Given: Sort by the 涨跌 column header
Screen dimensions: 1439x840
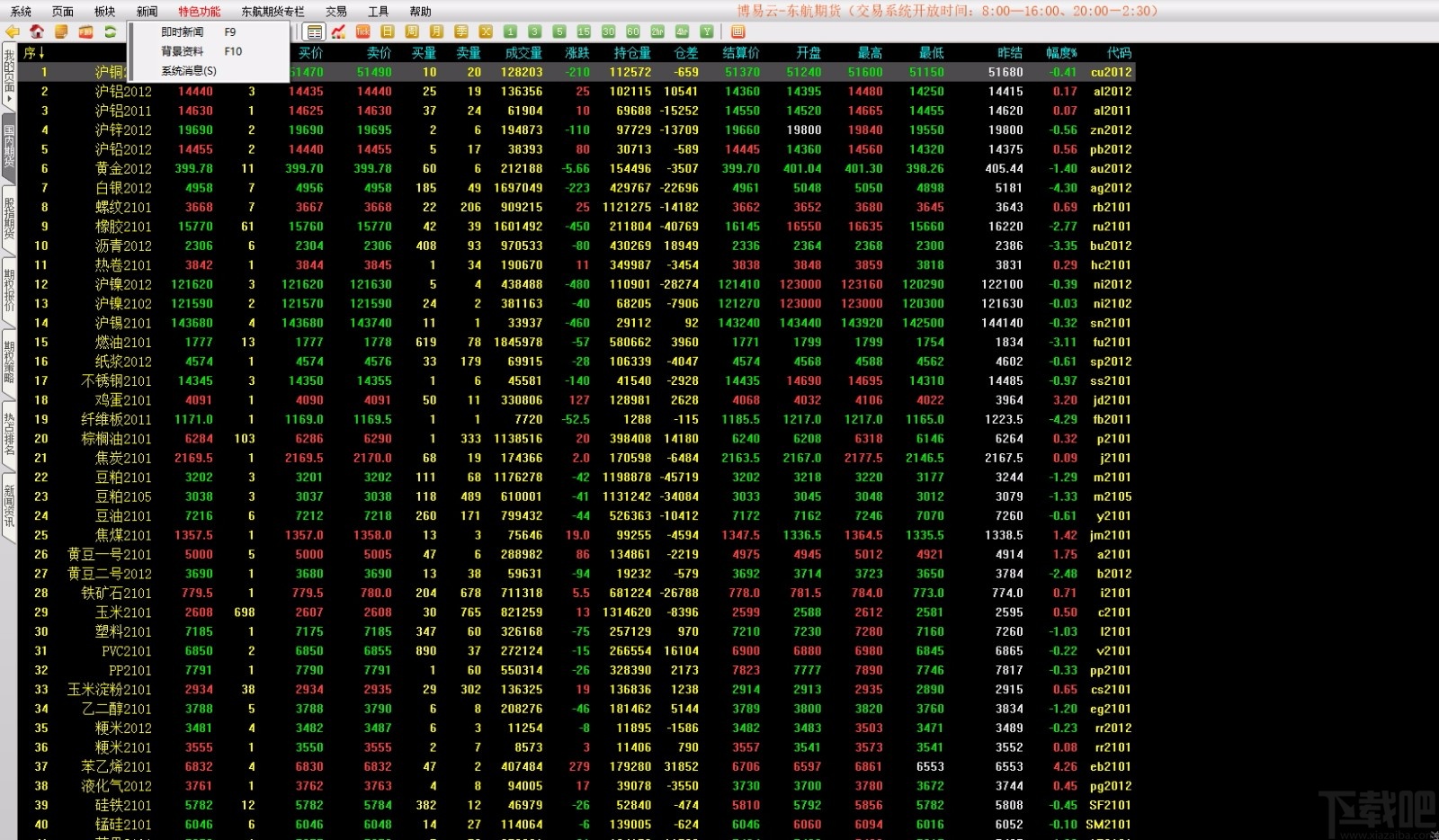Looking at the screenshot, I should pyautogui.click(x=577, y=53).
